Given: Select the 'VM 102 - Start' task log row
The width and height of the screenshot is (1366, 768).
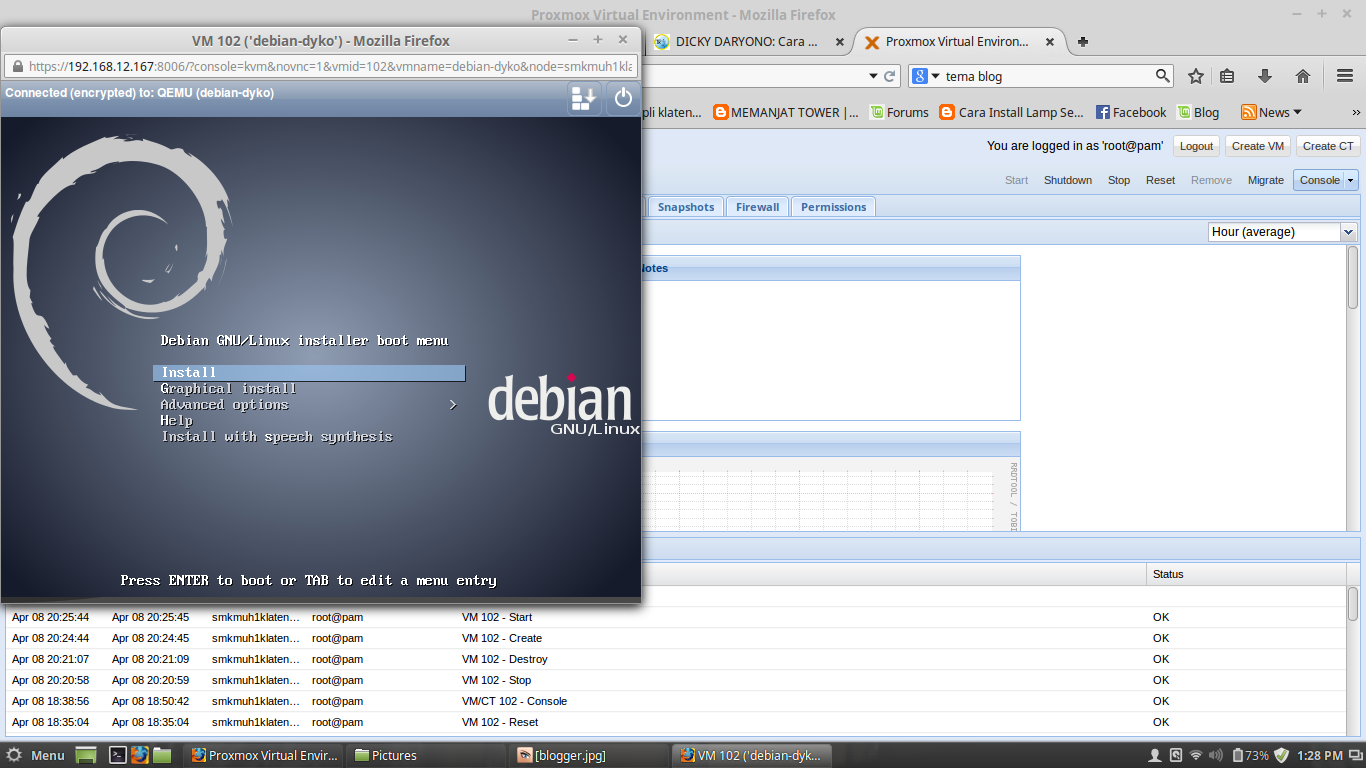Looking at the screenshot, I should pos(676,617).
